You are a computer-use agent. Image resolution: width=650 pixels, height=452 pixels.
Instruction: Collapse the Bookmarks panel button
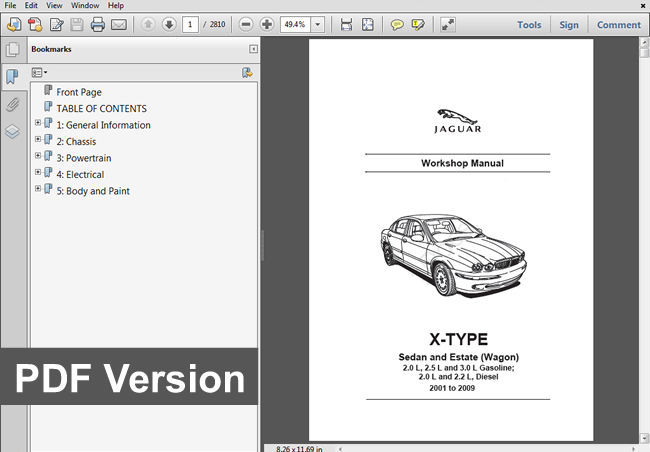[253, 49]
